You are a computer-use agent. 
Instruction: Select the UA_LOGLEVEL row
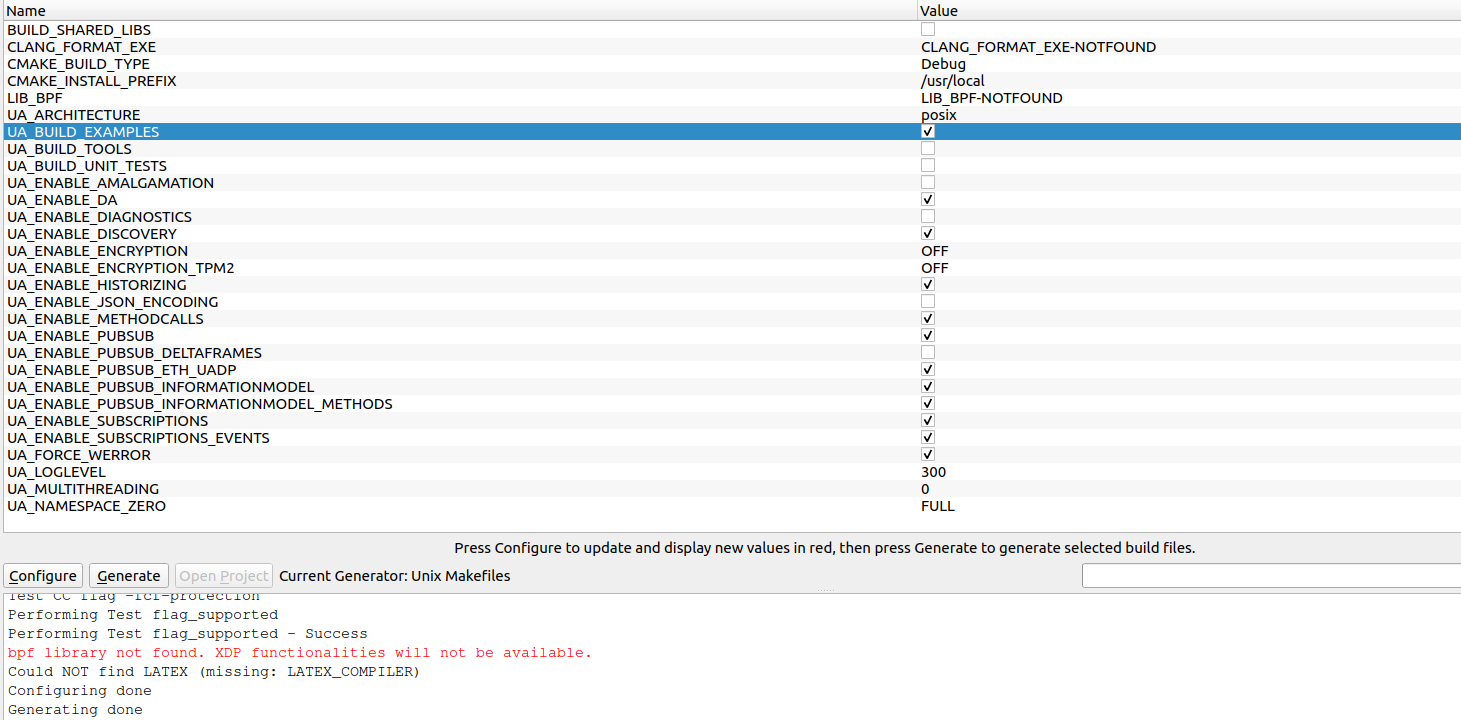[x=400, y=471]
